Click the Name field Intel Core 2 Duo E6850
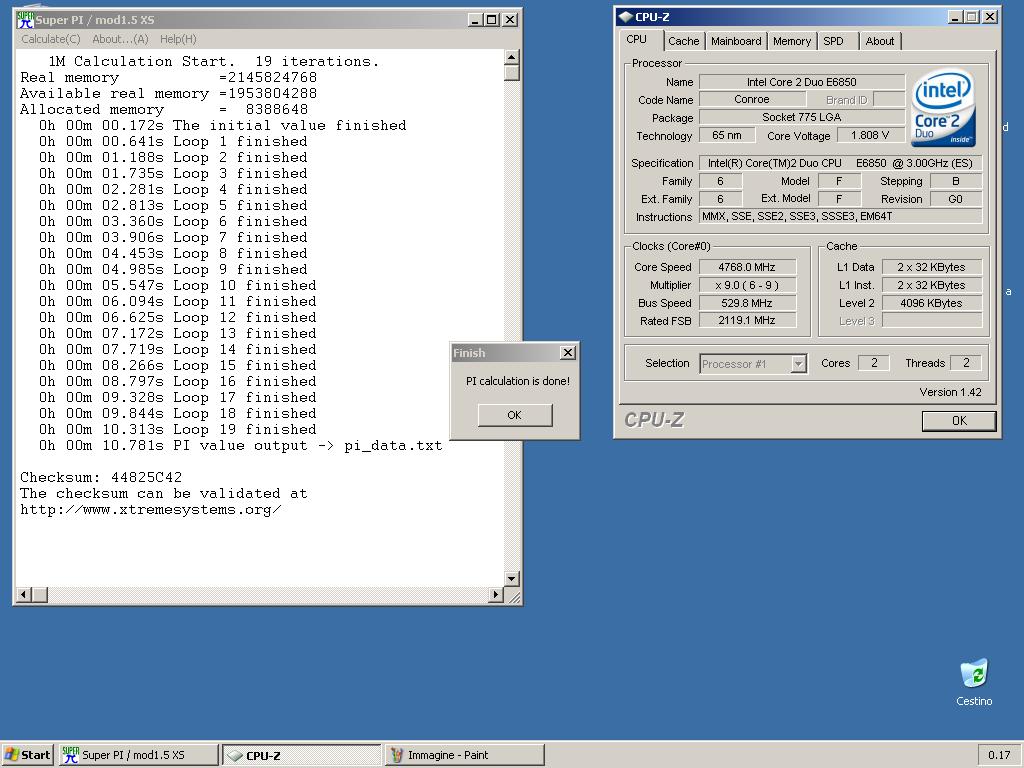 [802, 82]
